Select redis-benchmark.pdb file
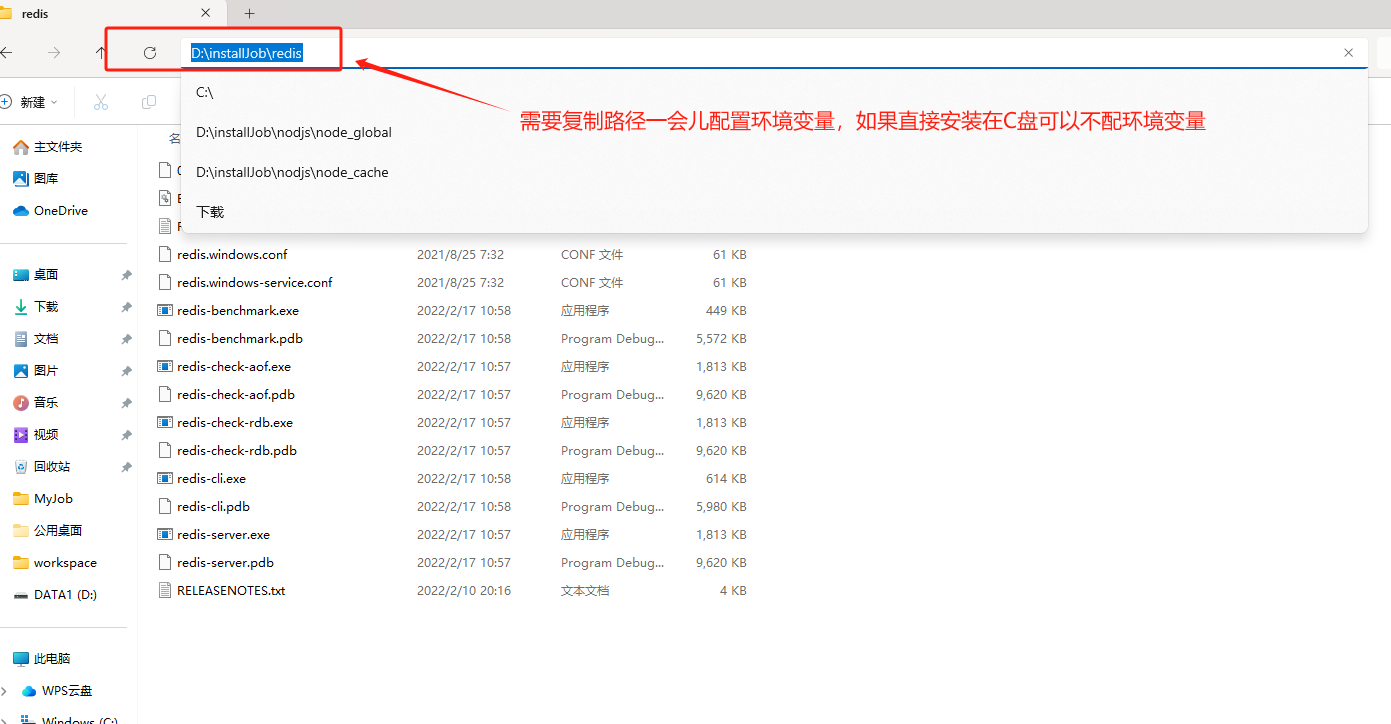Image resolution: width=1391 pixels, height=724 pixels. pos(240,339)
